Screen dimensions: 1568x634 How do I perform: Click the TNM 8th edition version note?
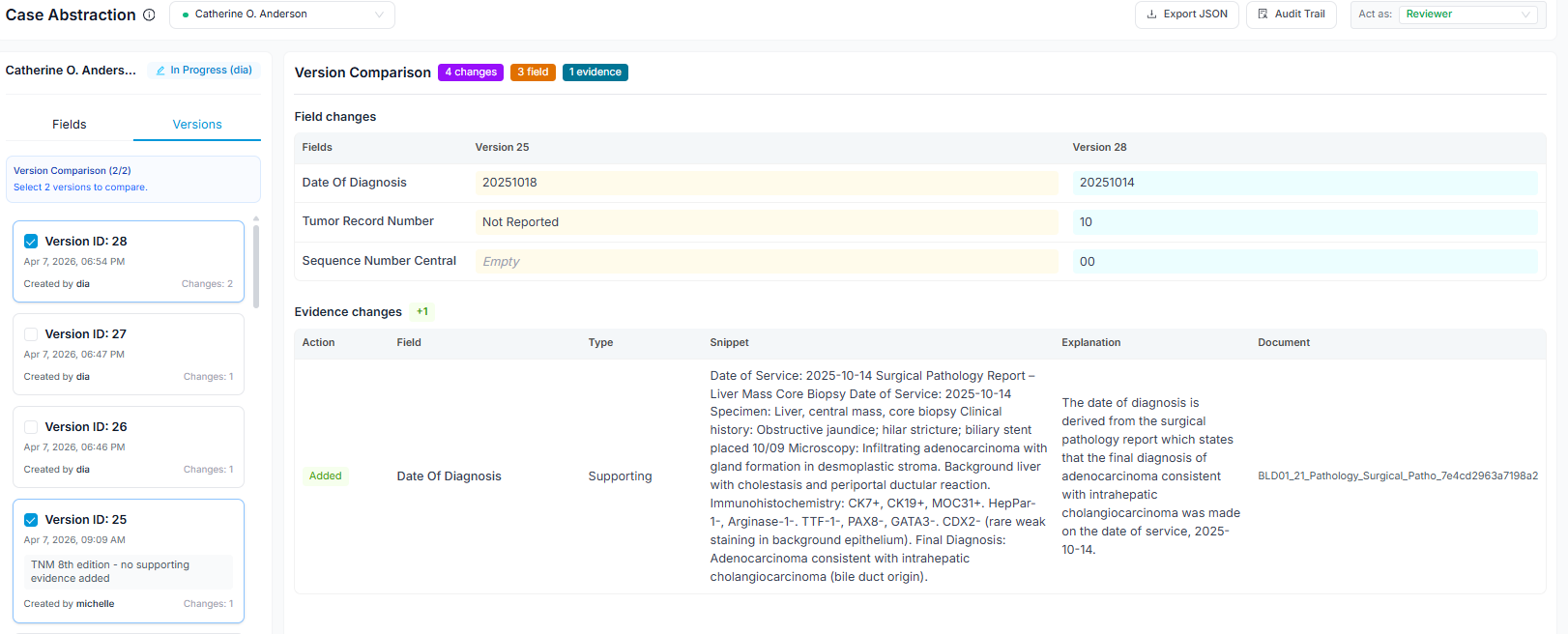tap(129, 572)
